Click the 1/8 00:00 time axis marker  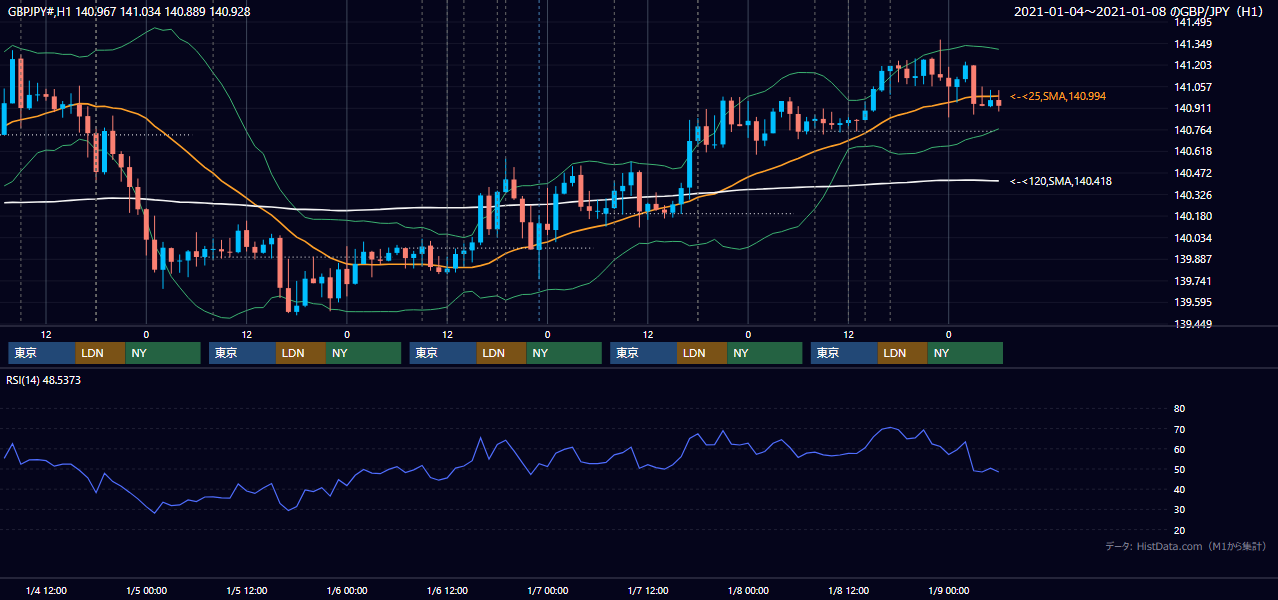[748, 591]
